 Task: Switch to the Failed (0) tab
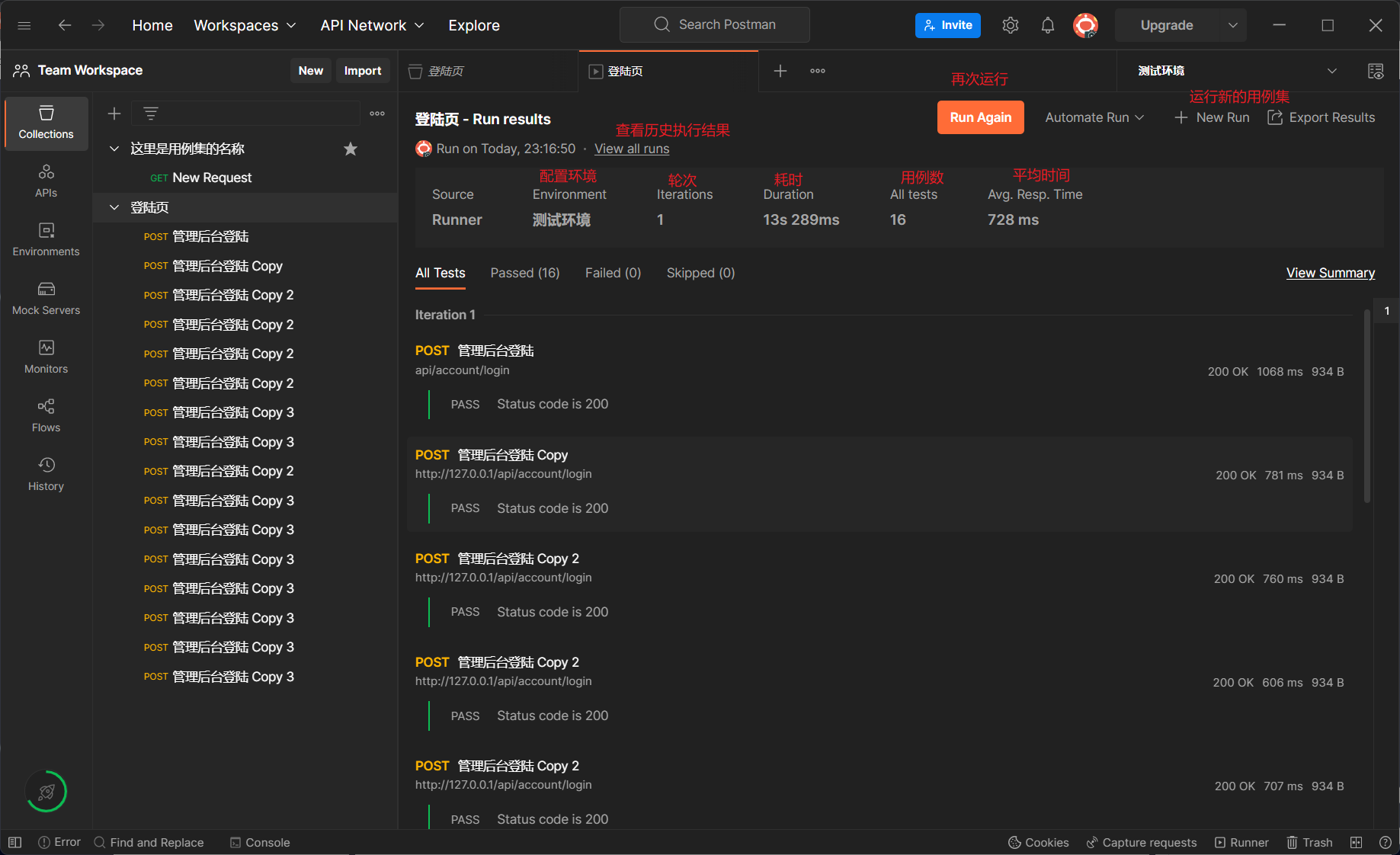pos(613,273)
